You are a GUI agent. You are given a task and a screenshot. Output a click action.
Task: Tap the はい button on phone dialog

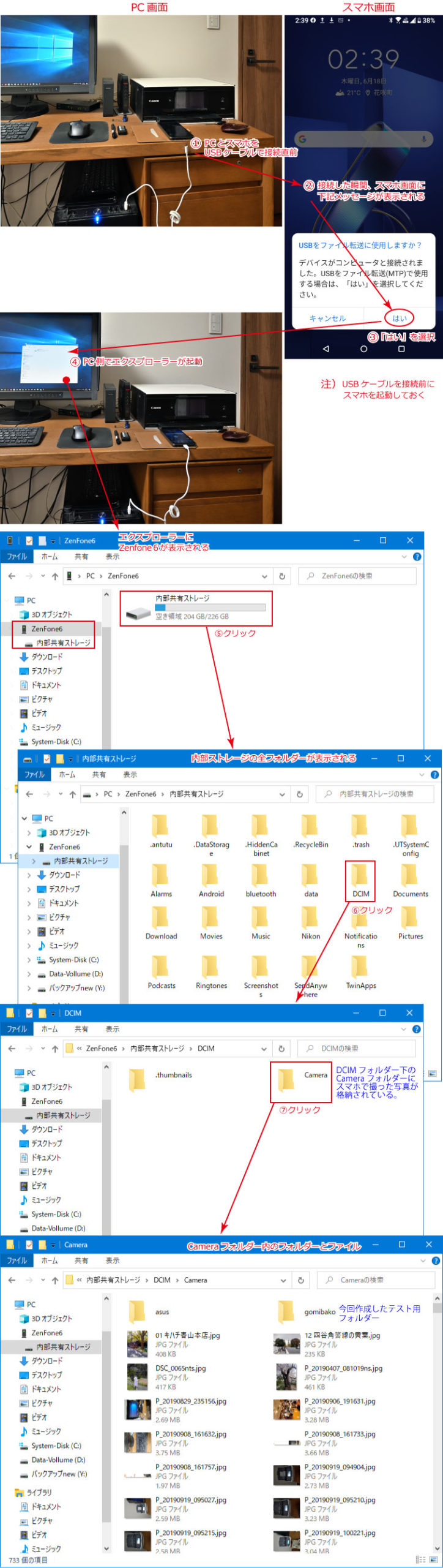(x=399, y=318)
